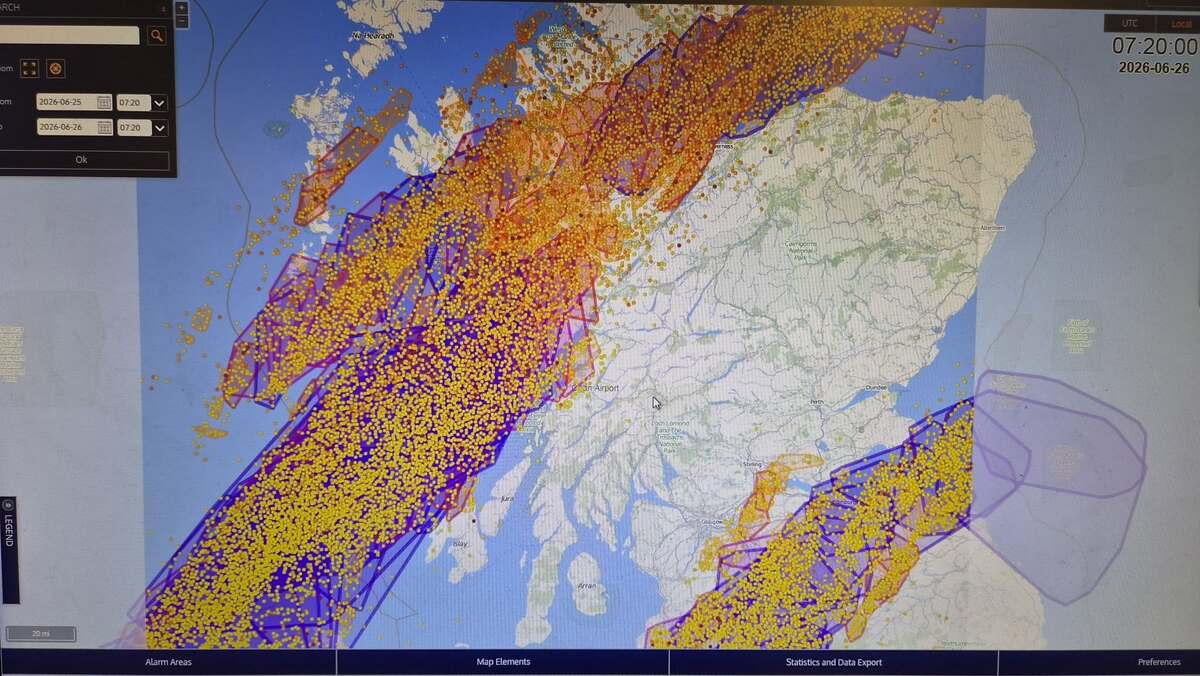The width and height of the screenshot is (1200, 676).
Task: Click the Dundee label on the map
Action: click(x=877, y=387)
